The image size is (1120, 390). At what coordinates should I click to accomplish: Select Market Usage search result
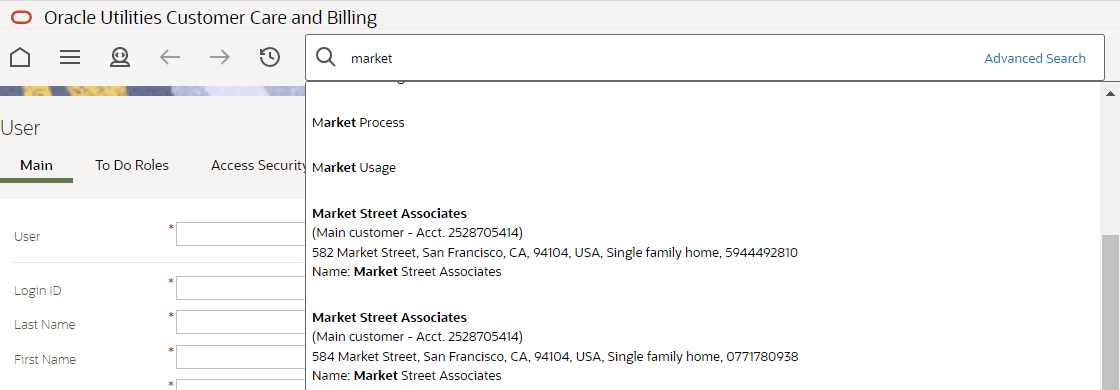coord(354,168)
